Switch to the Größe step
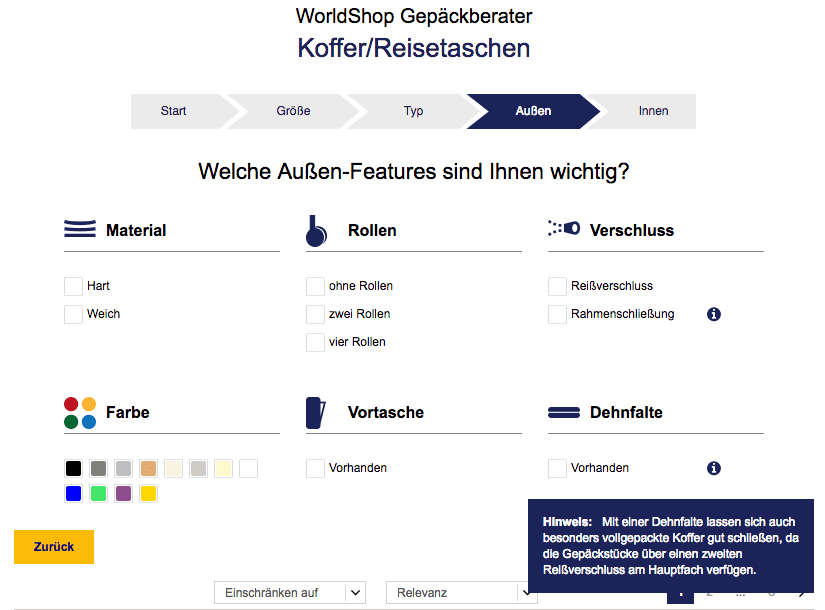 pyautogui.click(x=293, y=111)
